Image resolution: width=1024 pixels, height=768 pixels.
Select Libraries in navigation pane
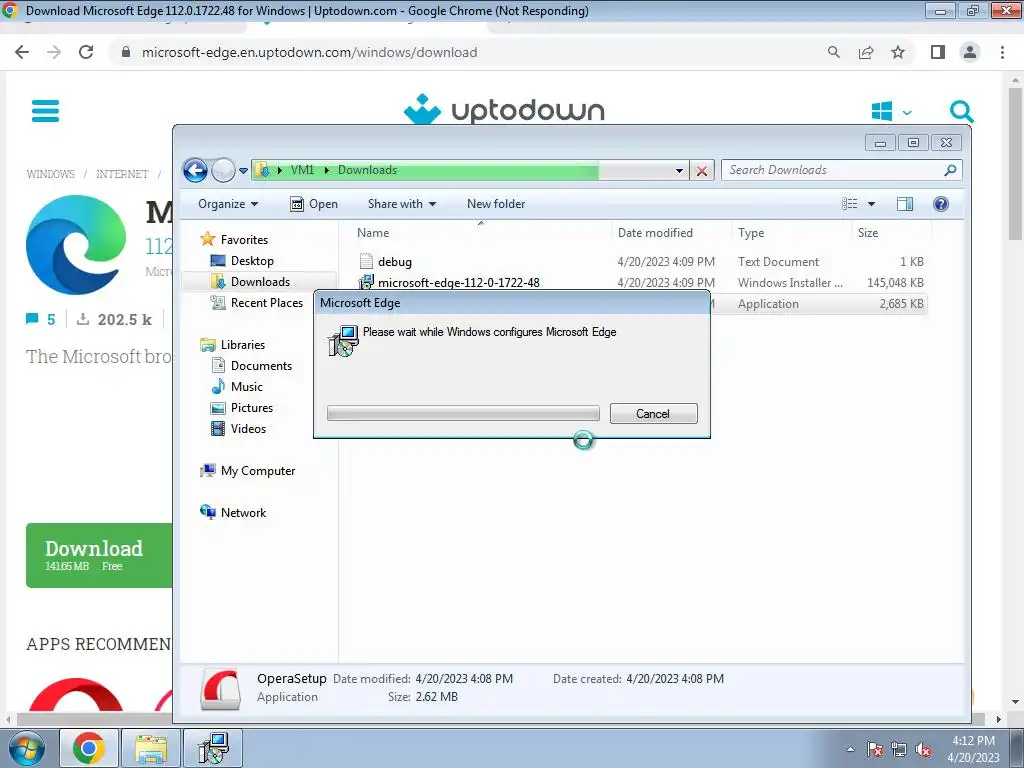point(242,345)
